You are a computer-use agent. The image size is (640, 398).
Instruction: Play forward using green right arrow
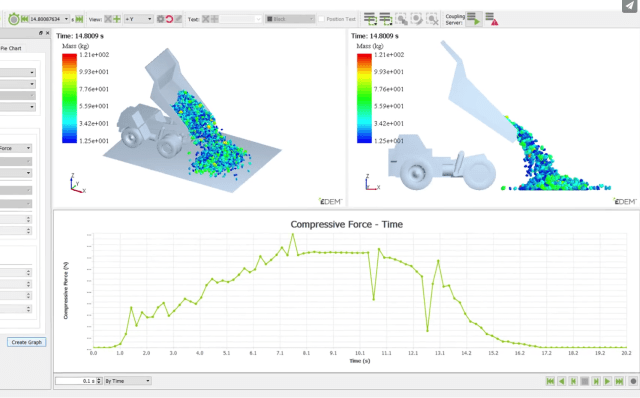coord(607,381)
